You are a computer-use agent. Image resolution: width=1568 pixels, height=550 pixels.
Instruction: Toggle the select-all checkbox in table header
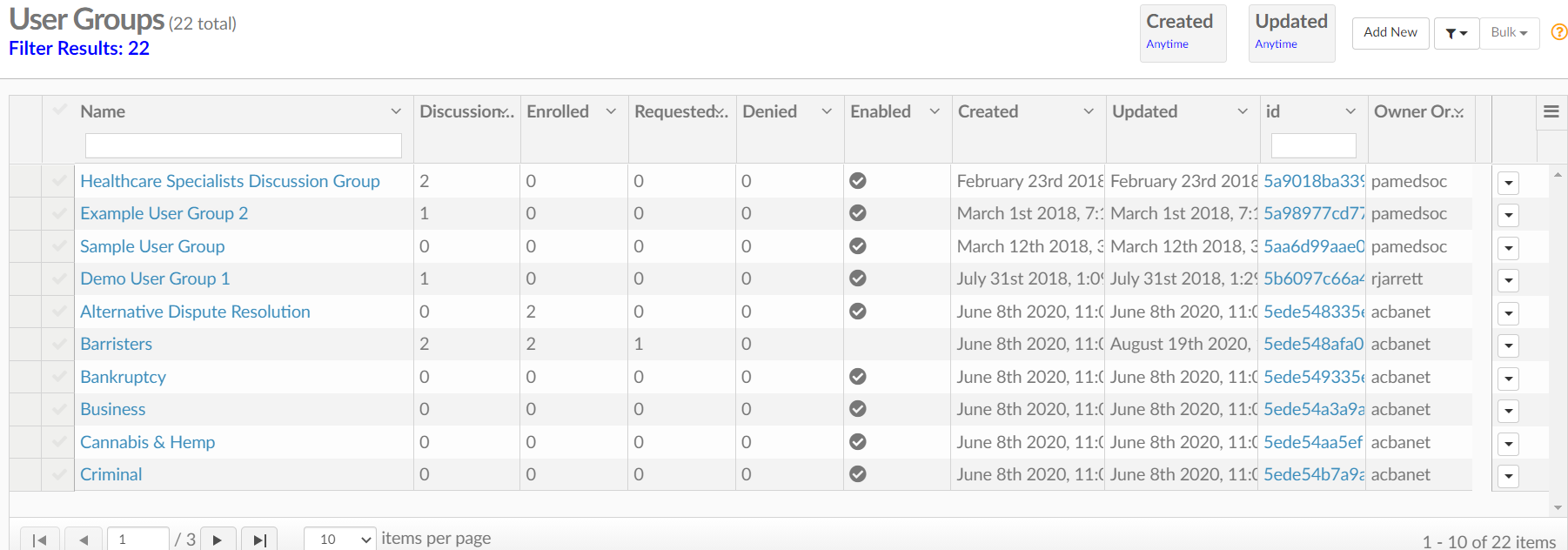[x=58, y=111]
